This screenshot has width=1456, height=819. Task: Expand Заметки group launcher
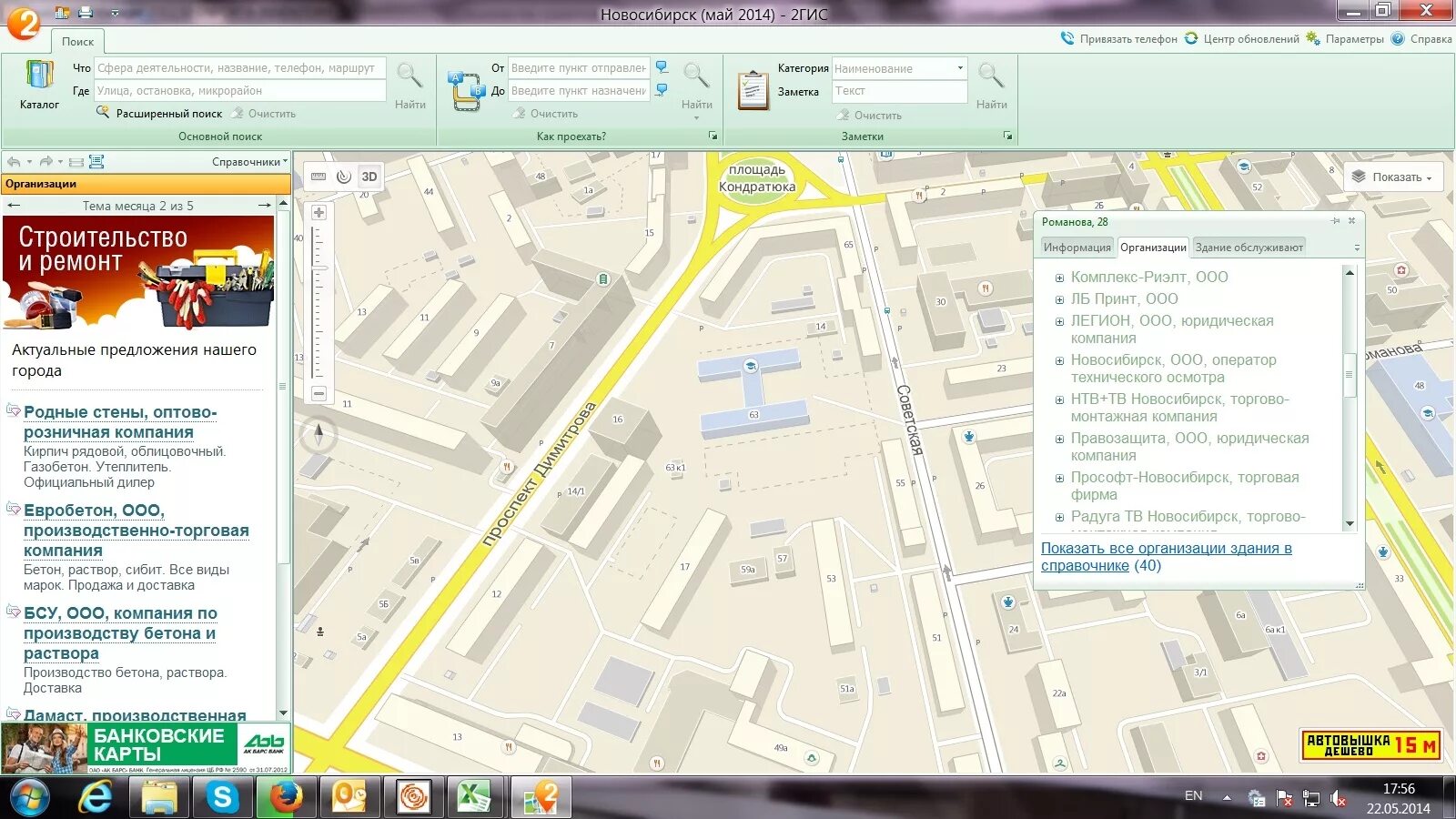(1007, 136)
